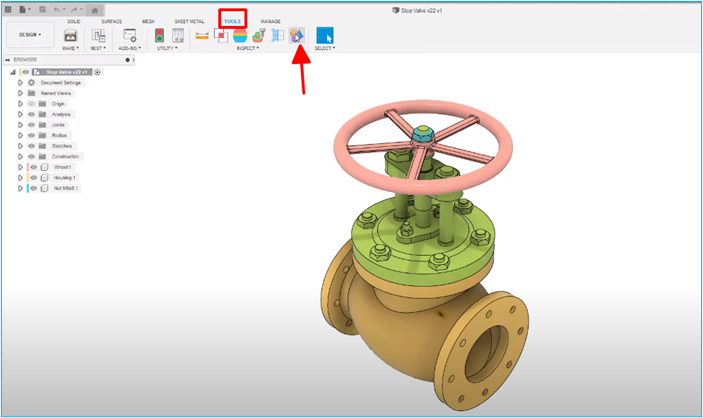Click the Wheel:1 component box icon
Screen dimensions: 703x418
pos(44,167)
